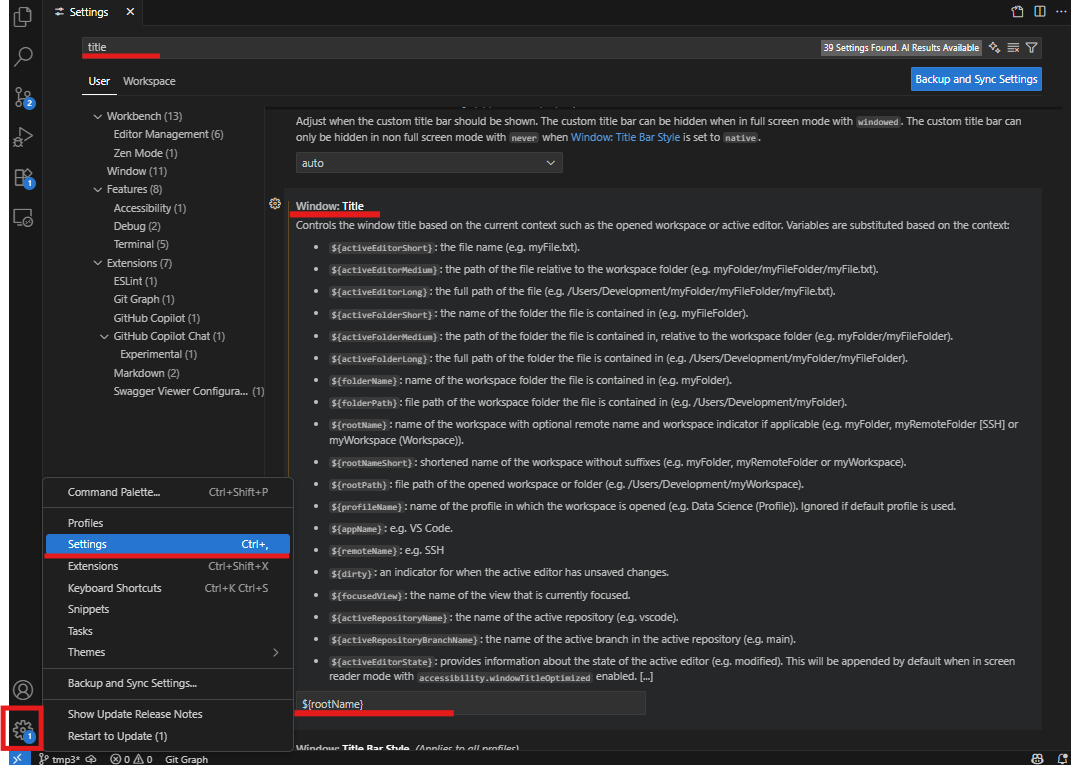Choose Snippets in the manage menu
The image size is (1071, 765).
(168, 609)
